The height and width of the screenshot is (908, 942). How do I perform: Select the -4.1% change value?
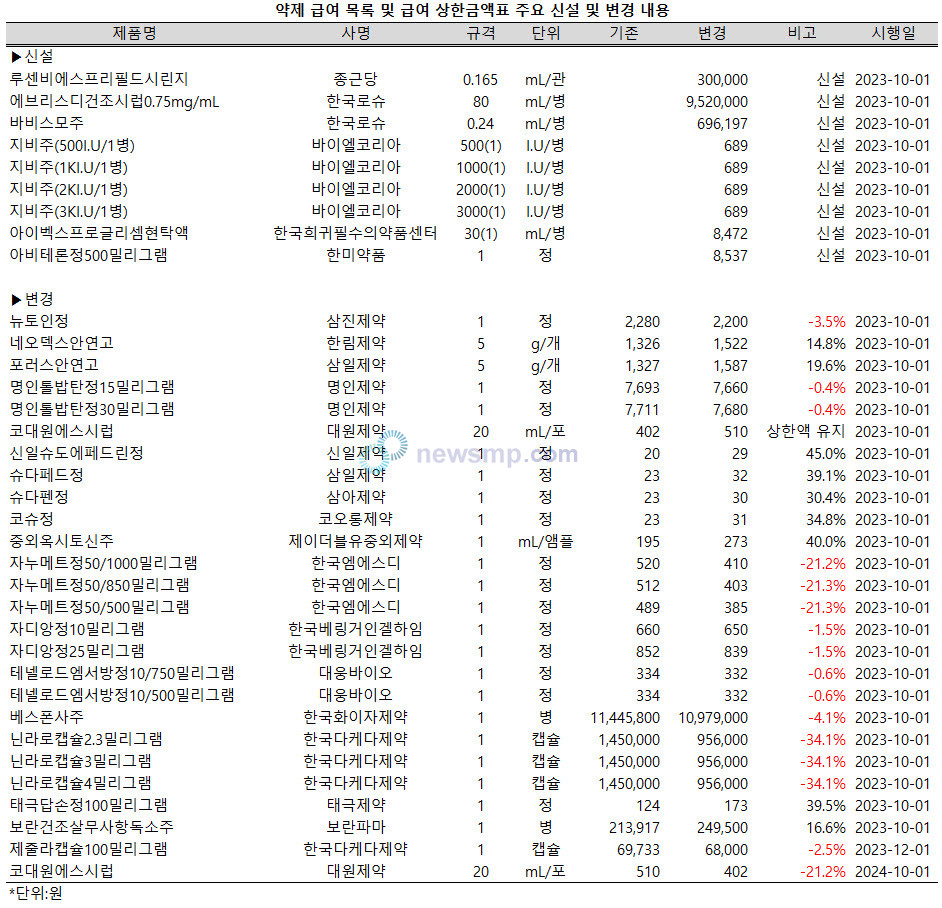pyautogui.click(x=827, y=718)
